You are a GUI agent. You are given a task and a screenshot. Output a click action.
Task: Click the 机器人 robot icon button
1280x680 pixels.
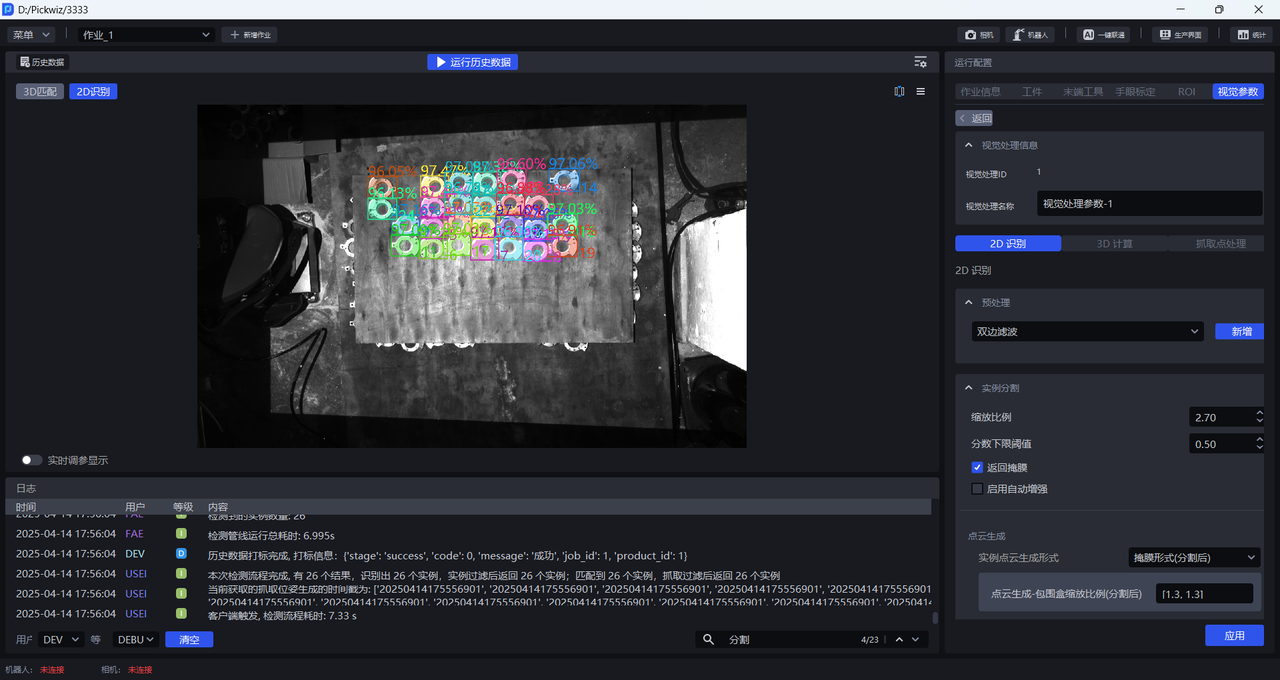coord(1029,35)
